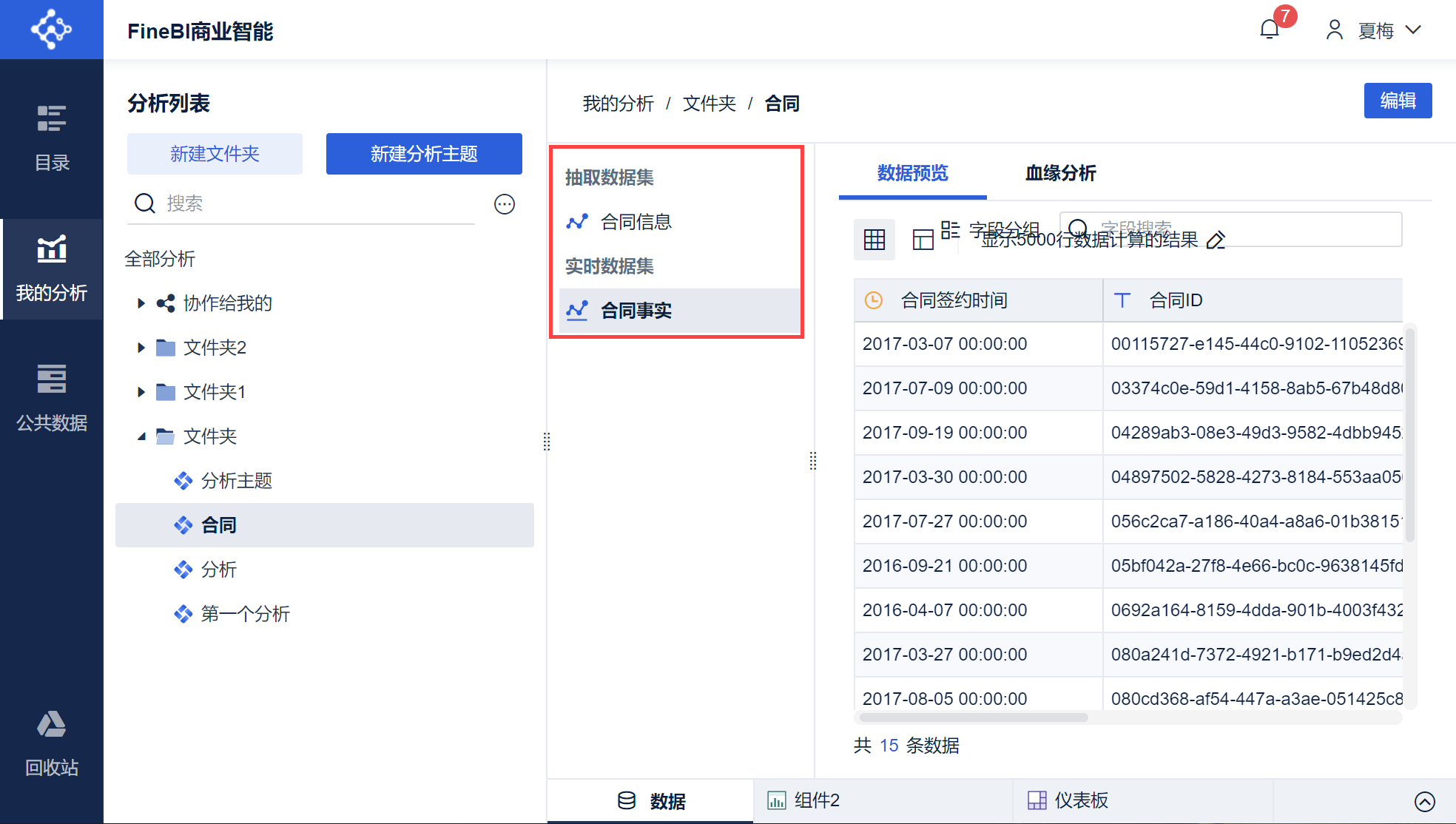Viewport: 1456px width, 824px height.
Task: Open the 夏梅 user dropdown
Action: (1375, 30)
